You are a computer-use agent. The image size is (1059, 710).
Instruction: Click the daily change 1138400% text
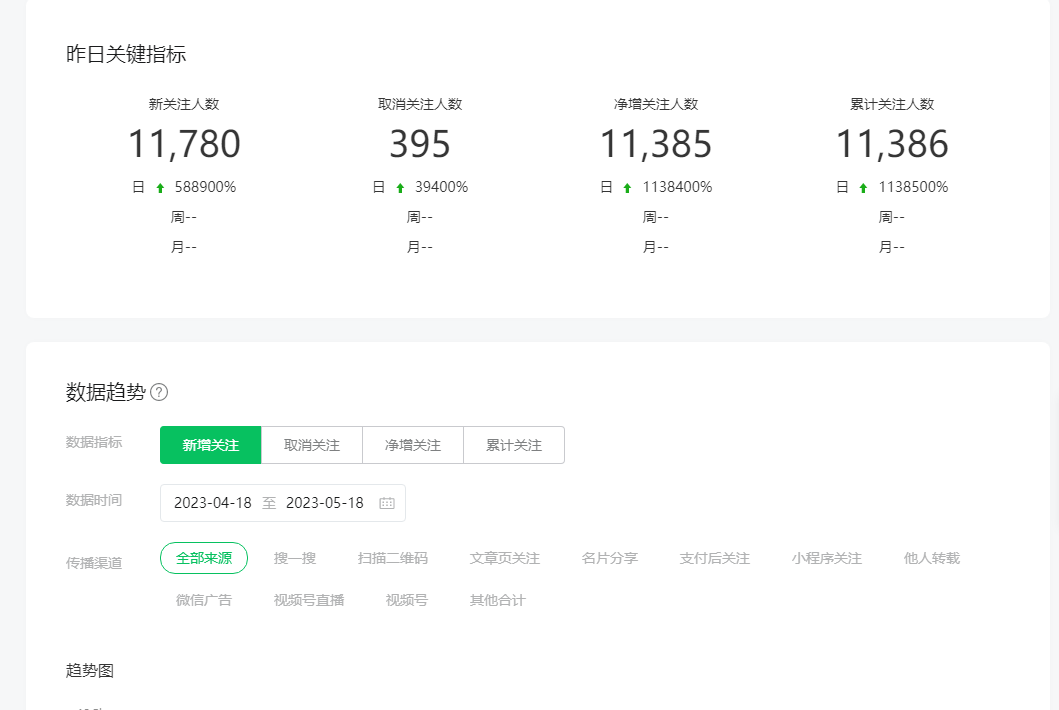click(x=677, y=187)
